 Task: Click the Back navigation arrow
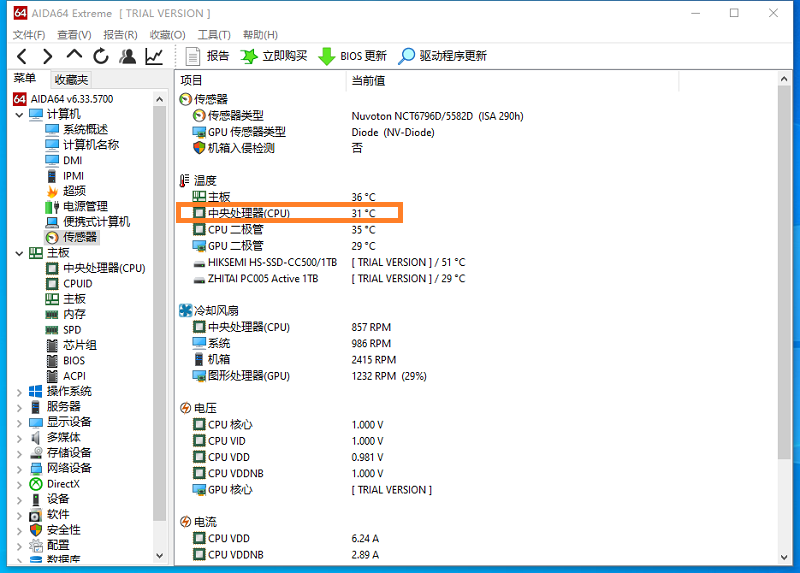pos(21,56)
